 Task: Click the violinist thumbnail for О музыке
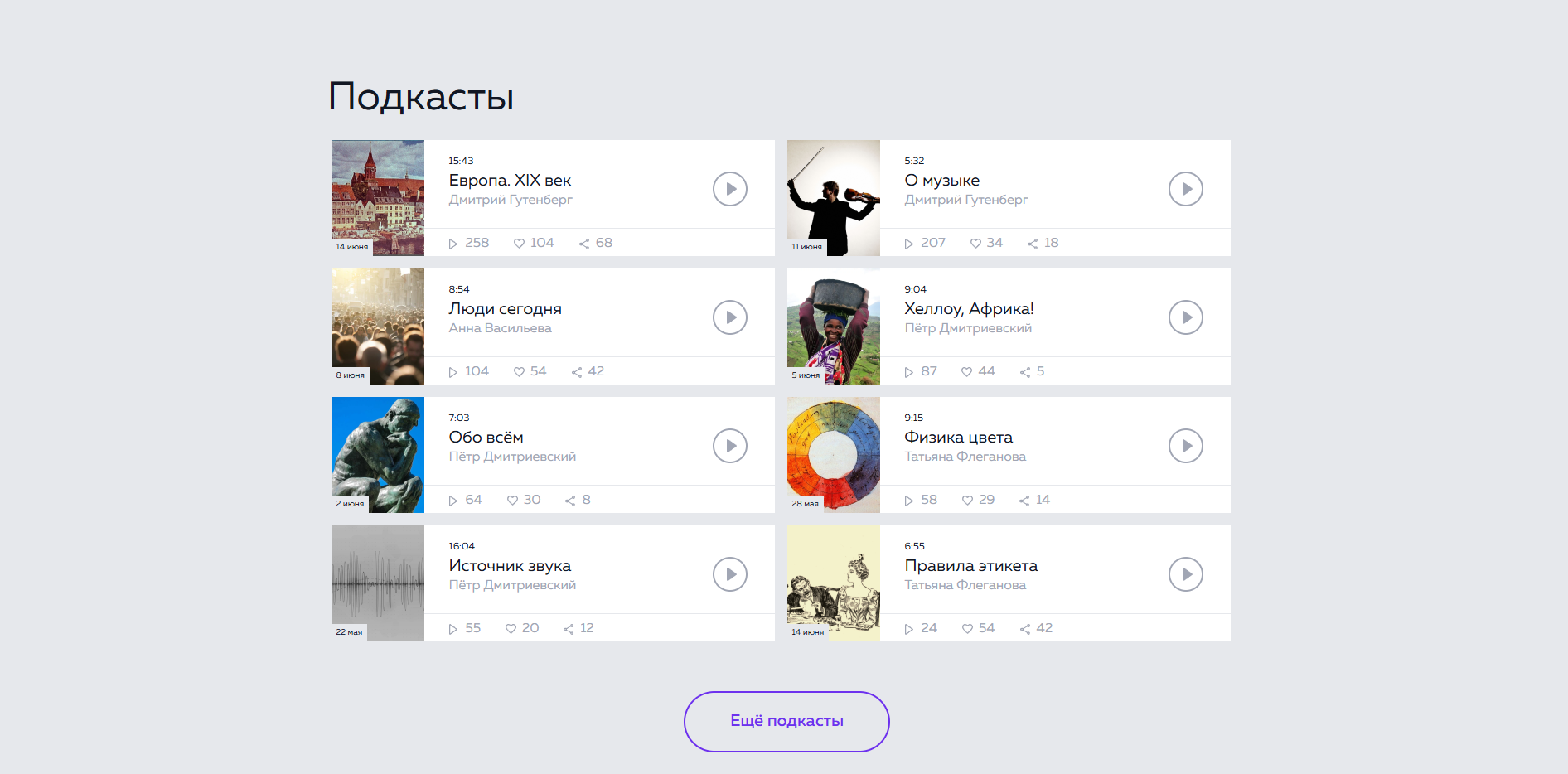(x=834, y=197)
